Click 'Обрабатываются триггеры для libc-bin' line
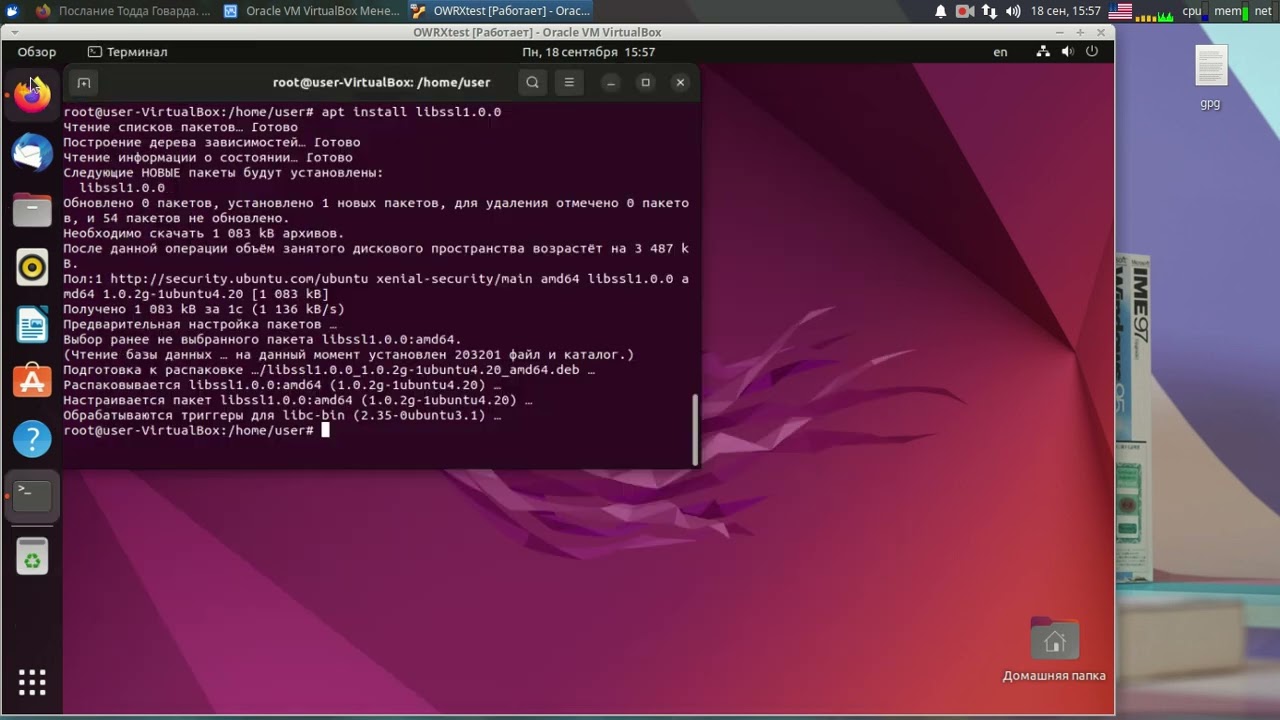 [282, 415]
